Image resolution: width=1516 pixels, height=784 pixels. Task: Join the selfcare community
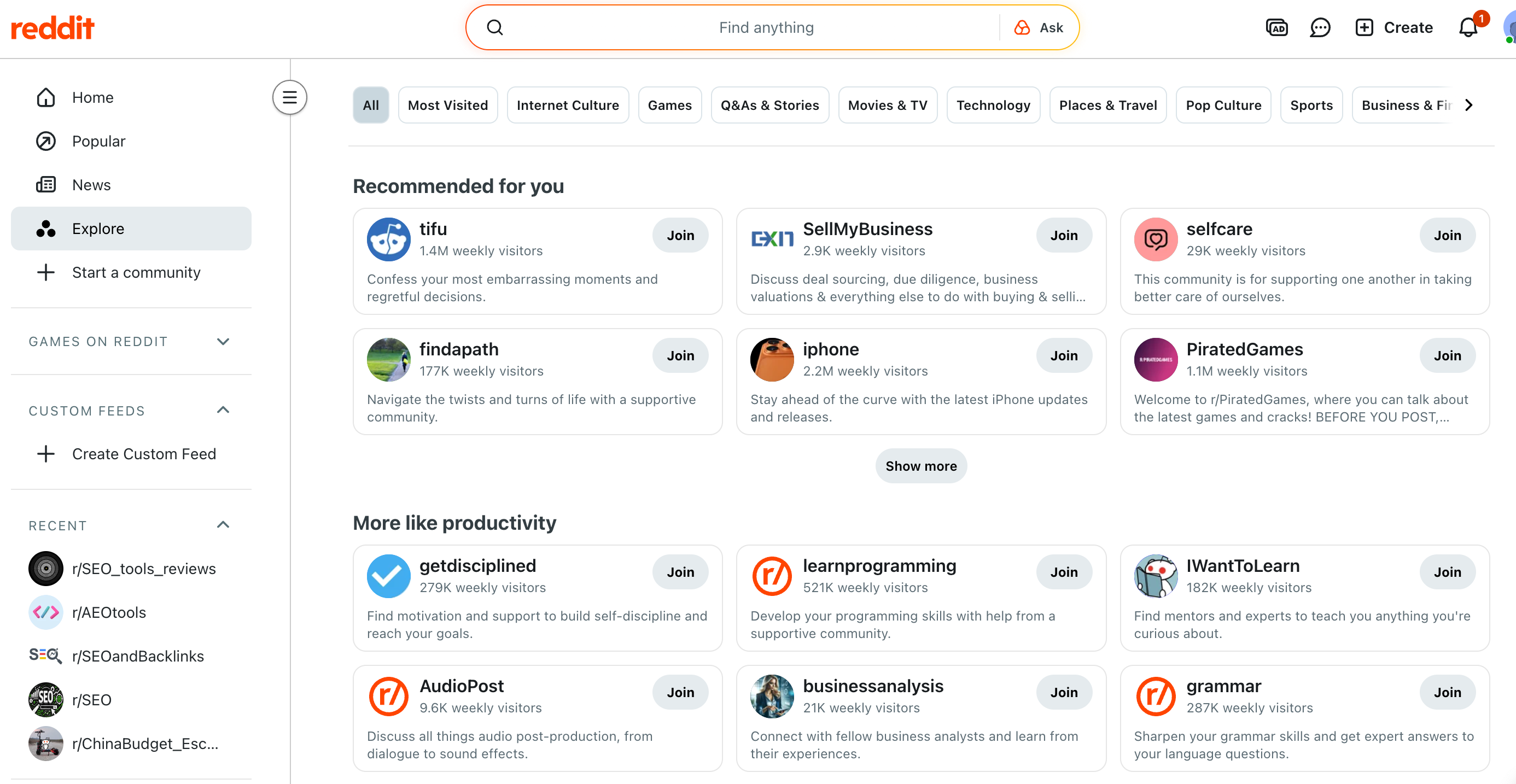coord(1447,235)
